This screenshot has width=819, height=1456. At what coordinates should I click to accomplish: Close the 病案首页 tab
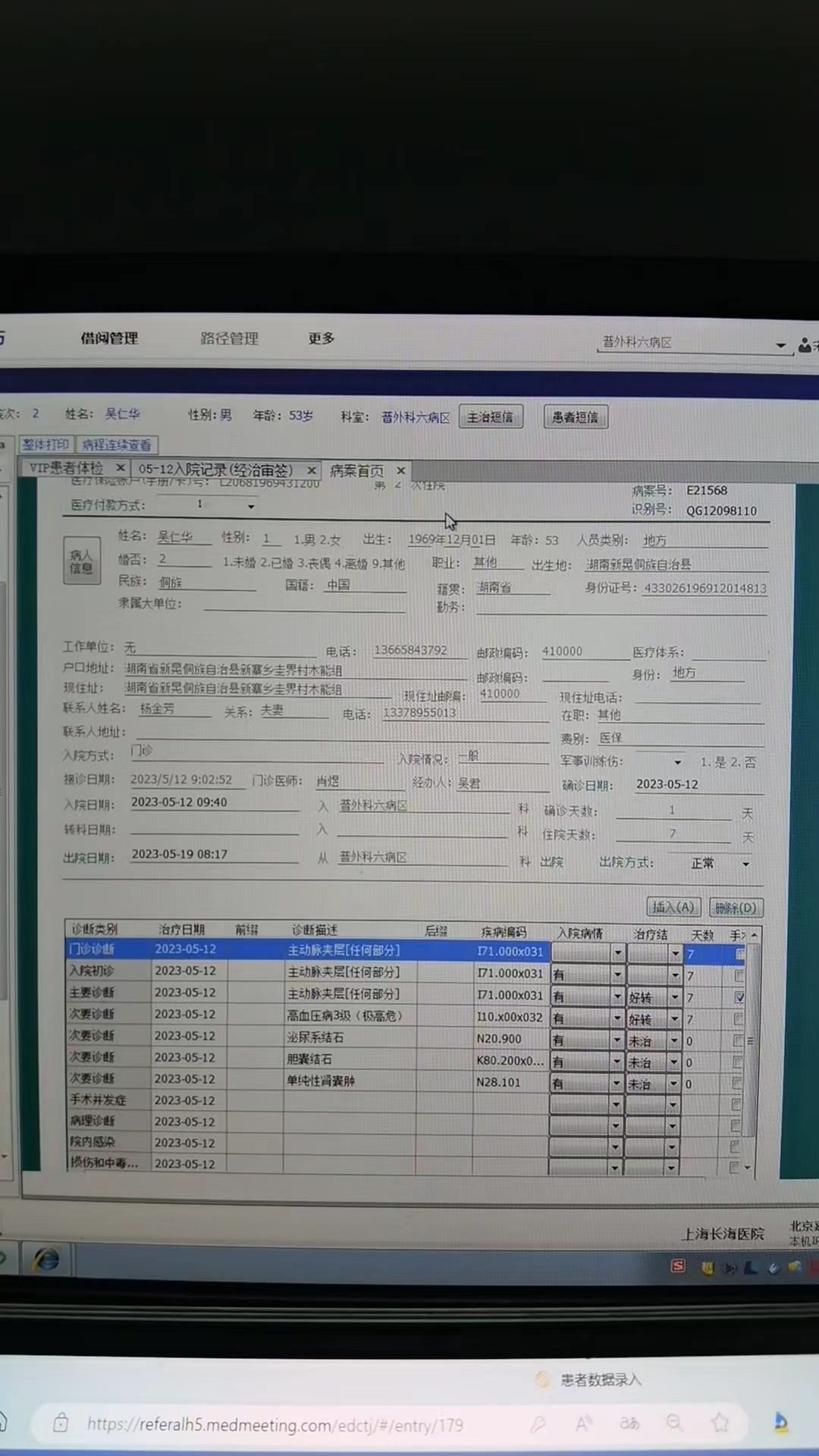tap(401, 470)
